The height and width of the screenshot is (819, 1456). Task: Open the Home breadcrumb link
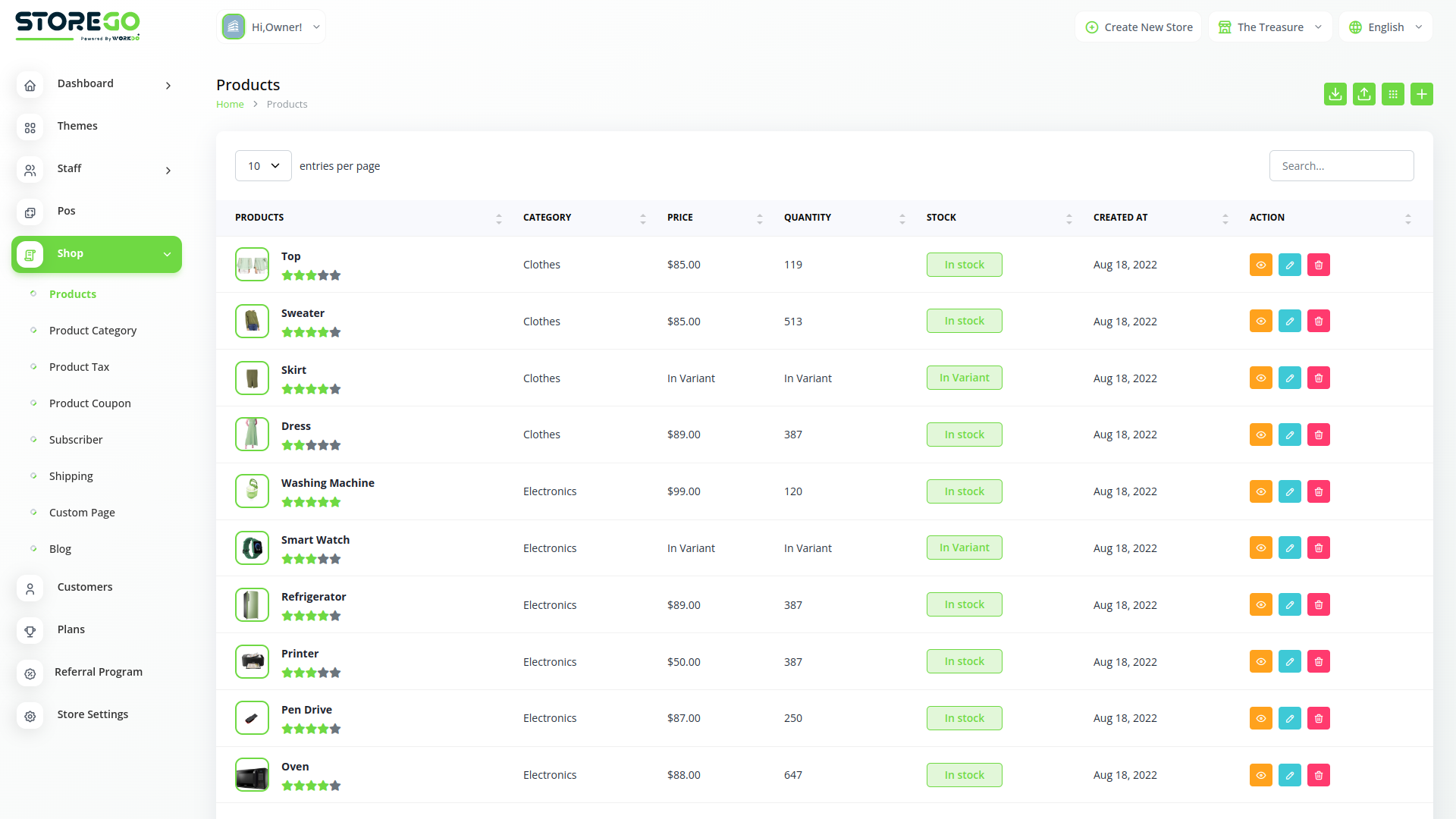pos(230,104)
